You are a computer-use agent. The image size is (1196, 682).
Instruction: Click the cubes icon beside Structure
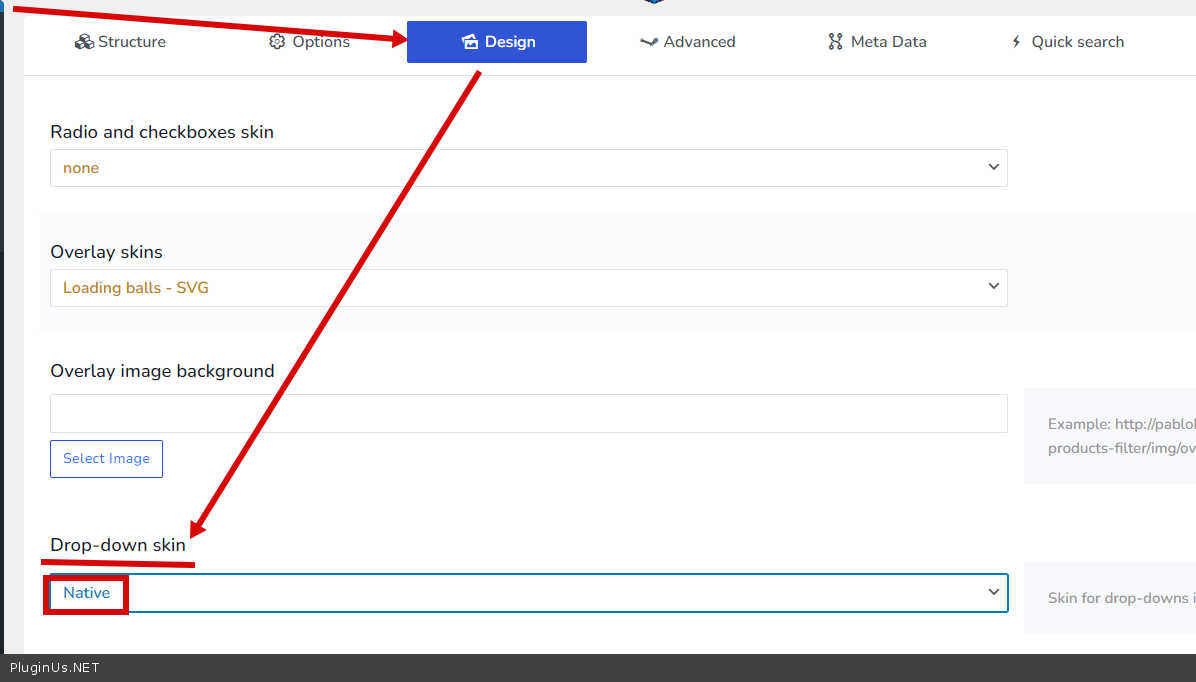84,42
